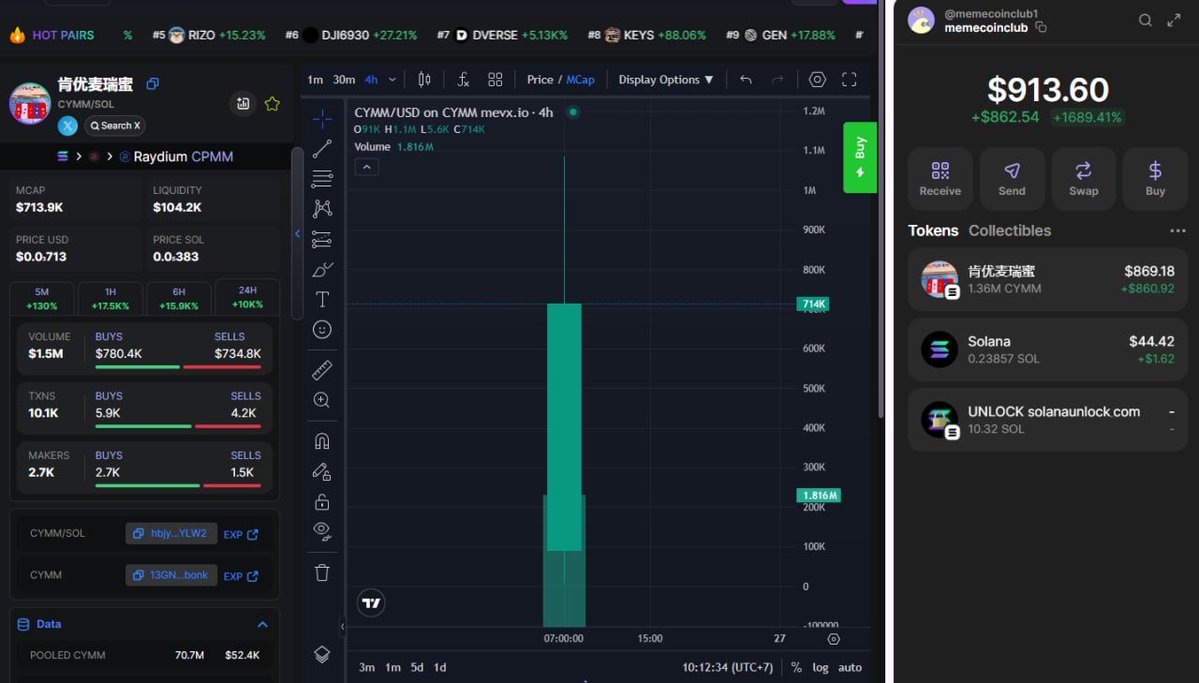Toggle auto scale on chart
This screenshot has height=683, width=1199.
click(x=850, y=667)
